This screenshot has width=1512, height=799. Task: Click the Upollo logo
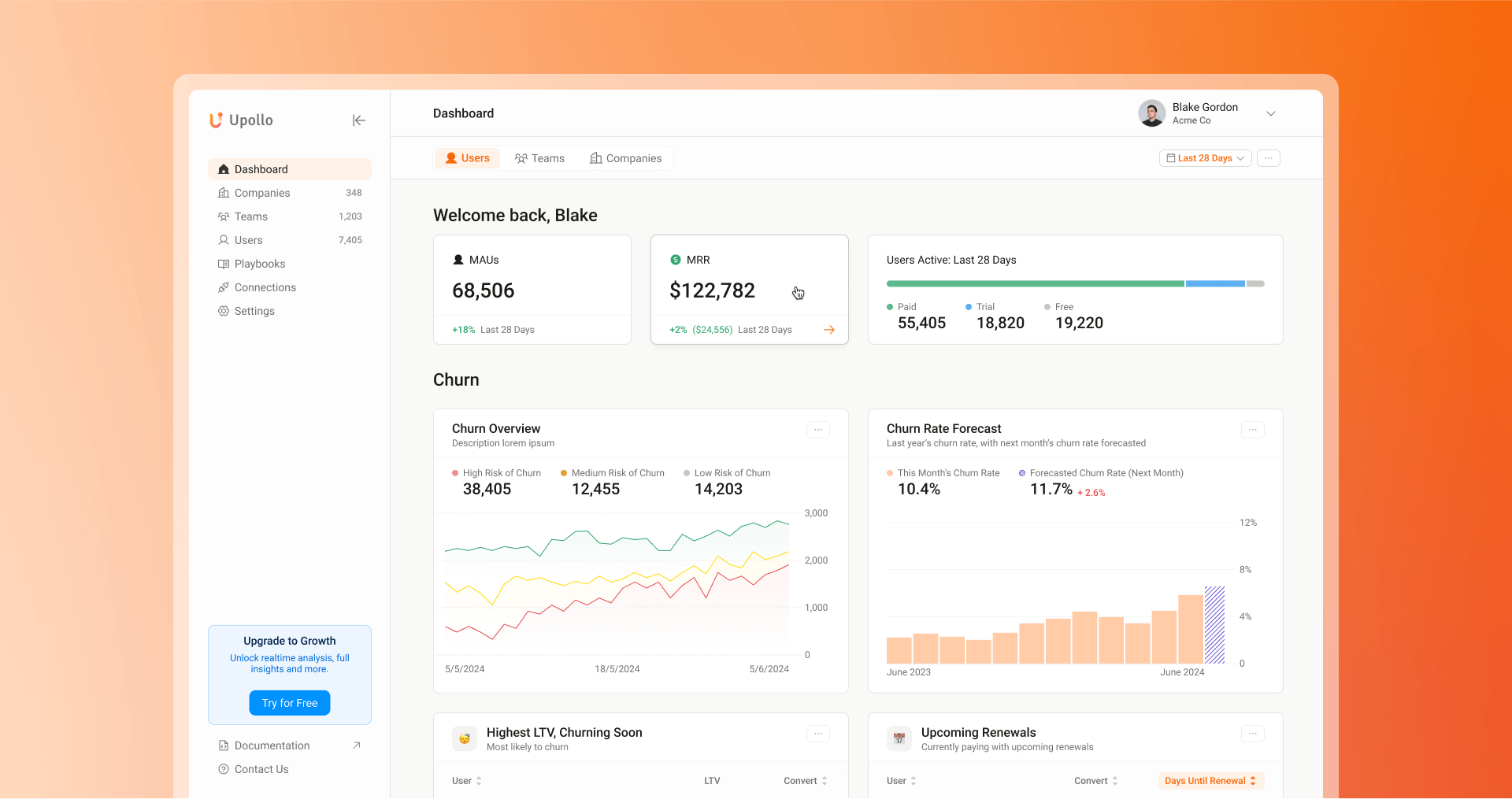(x=240, y=120)
